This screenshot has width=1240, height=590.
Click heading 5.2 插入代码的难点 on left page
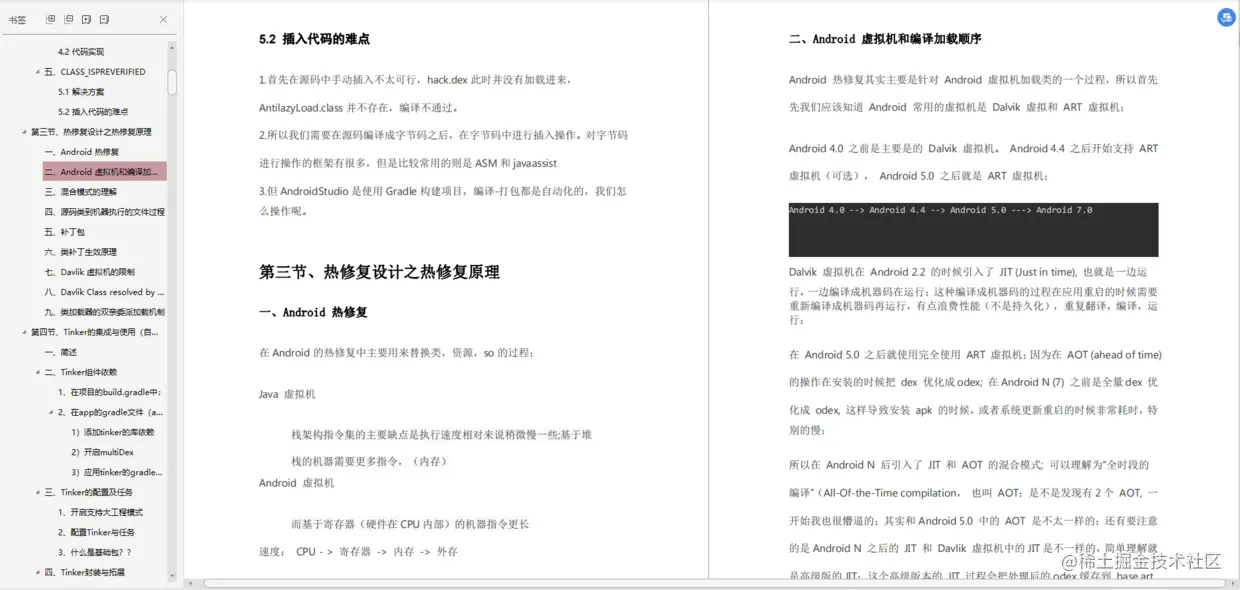coord(314,39)
